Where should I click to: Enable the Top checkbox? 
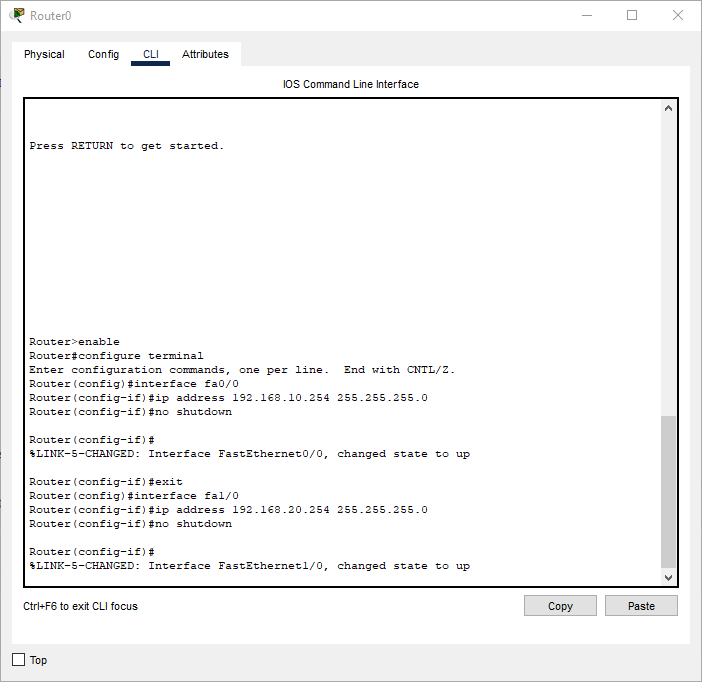coord(18,660)
